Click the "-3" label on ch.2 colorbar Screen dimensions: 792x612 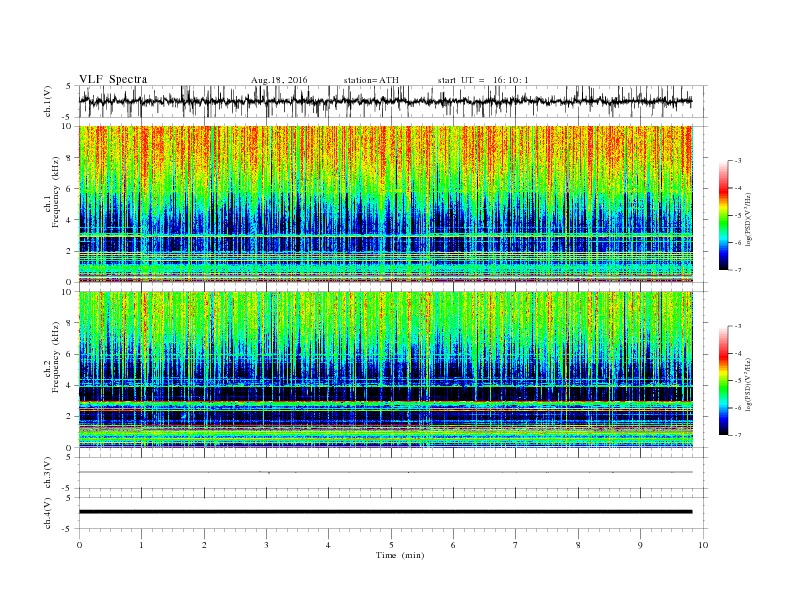pyautogui.click(x=737, y=326)
